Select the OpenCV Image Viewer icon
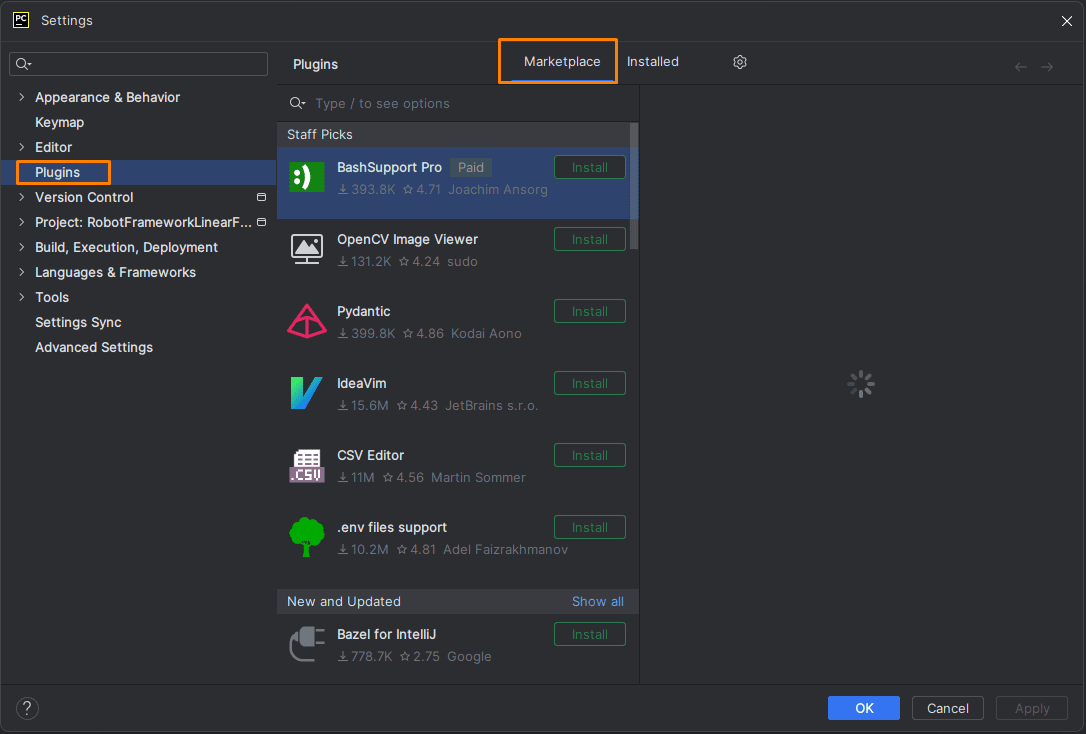 [x=307, y=249]
